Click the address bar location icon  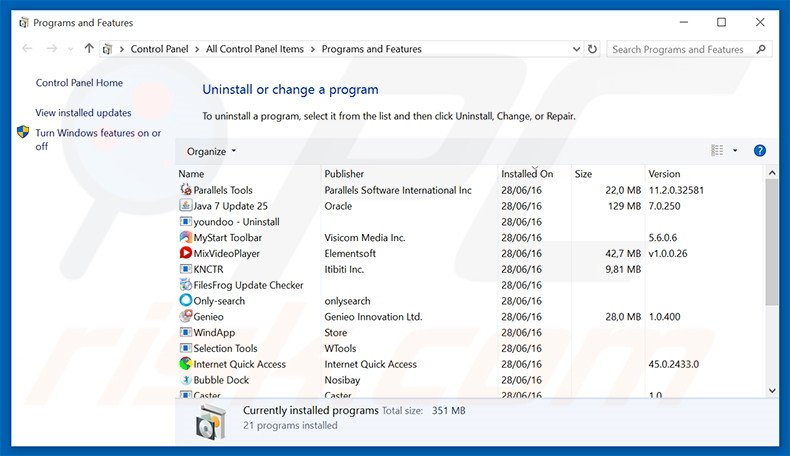[x=107, y=49]
